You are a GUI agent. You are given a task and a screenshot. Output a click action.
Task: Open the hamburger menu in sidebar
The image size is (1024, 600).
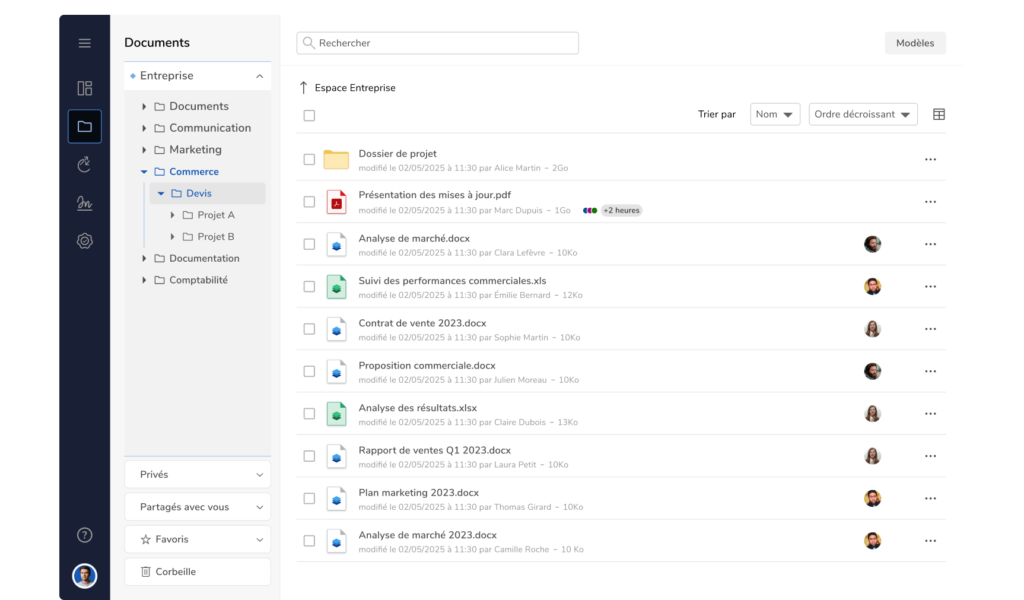pos(85,43)
